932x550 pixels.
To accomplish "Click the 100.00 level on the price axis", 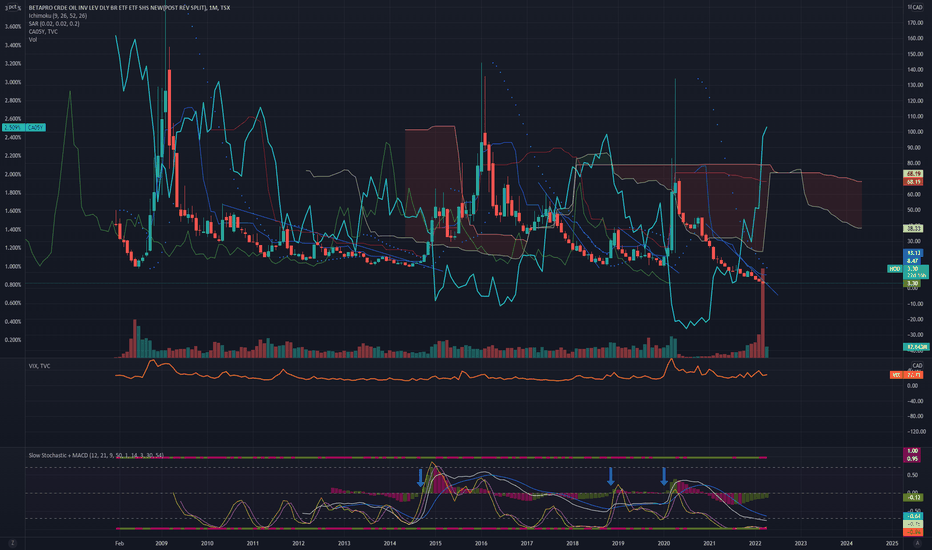I will [915, 132].
